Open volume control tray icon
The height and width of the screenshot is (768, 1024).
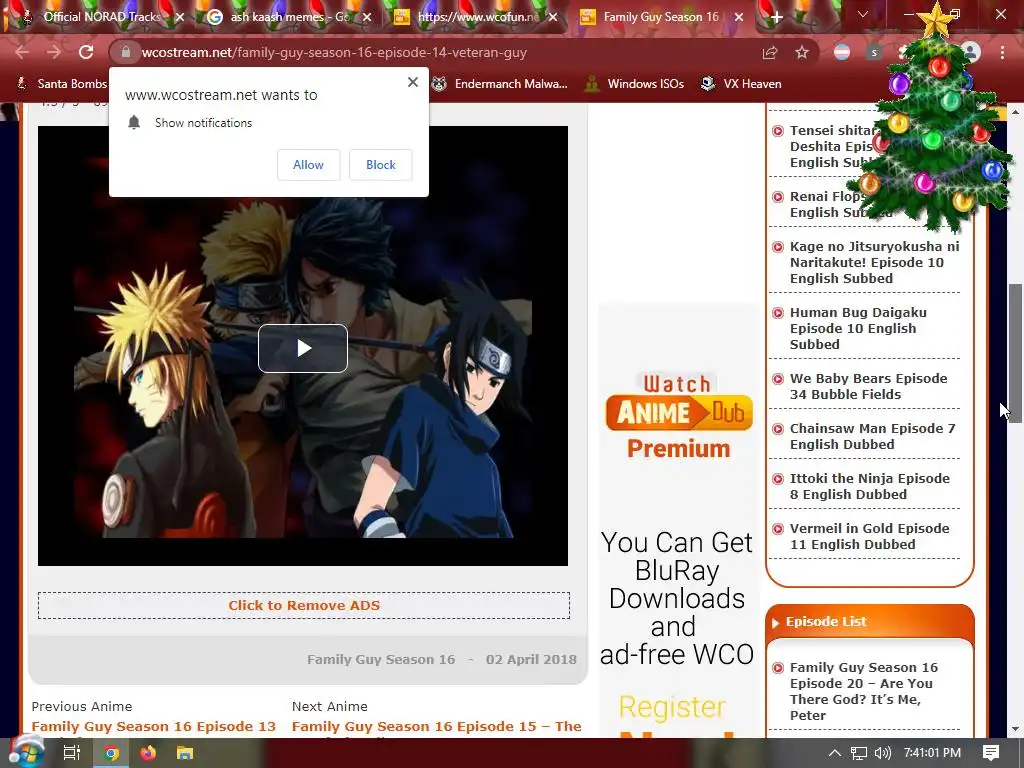coord(882,753)
